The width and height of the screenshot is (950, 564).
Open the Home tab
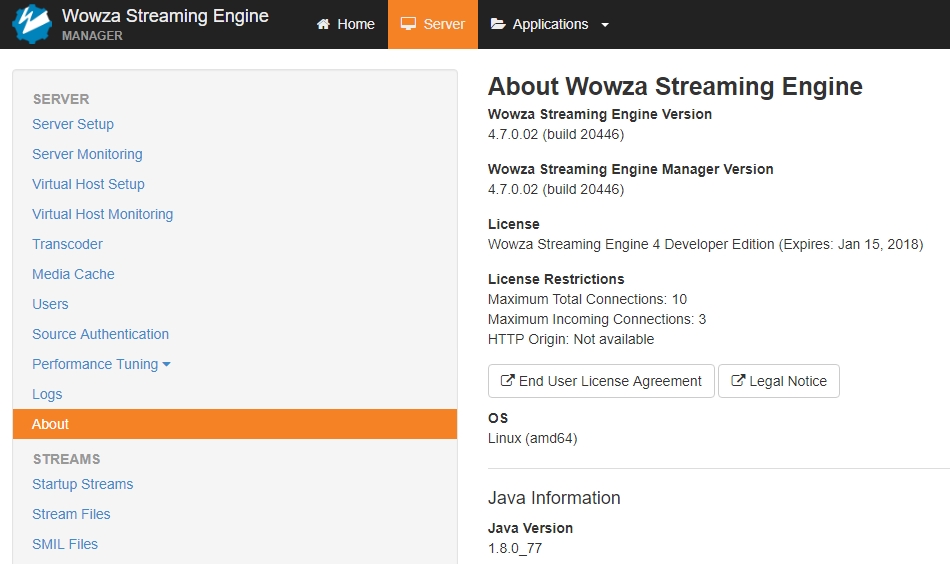point(346,24)
